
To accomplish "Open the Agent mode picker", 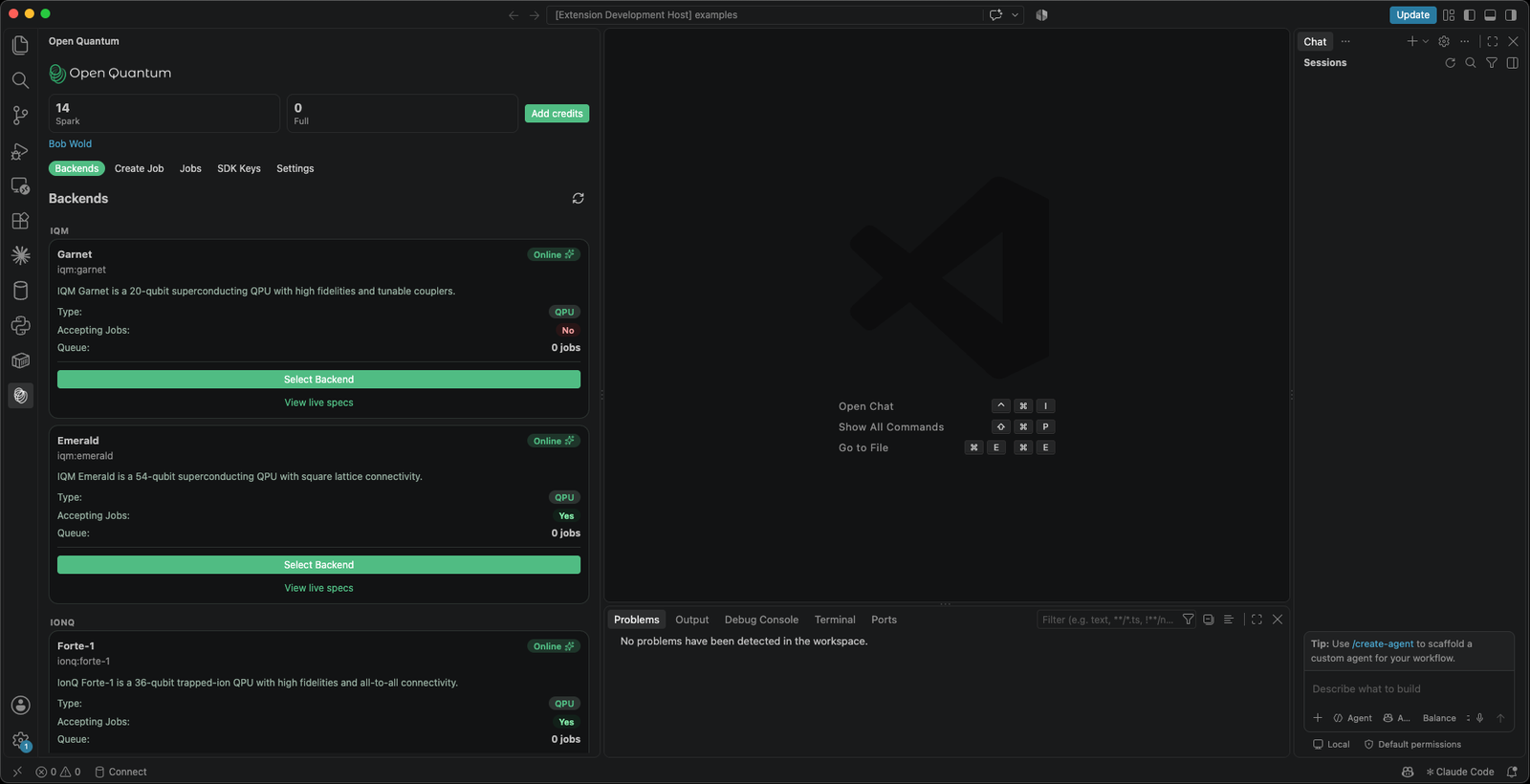I will click(1353, 718).
